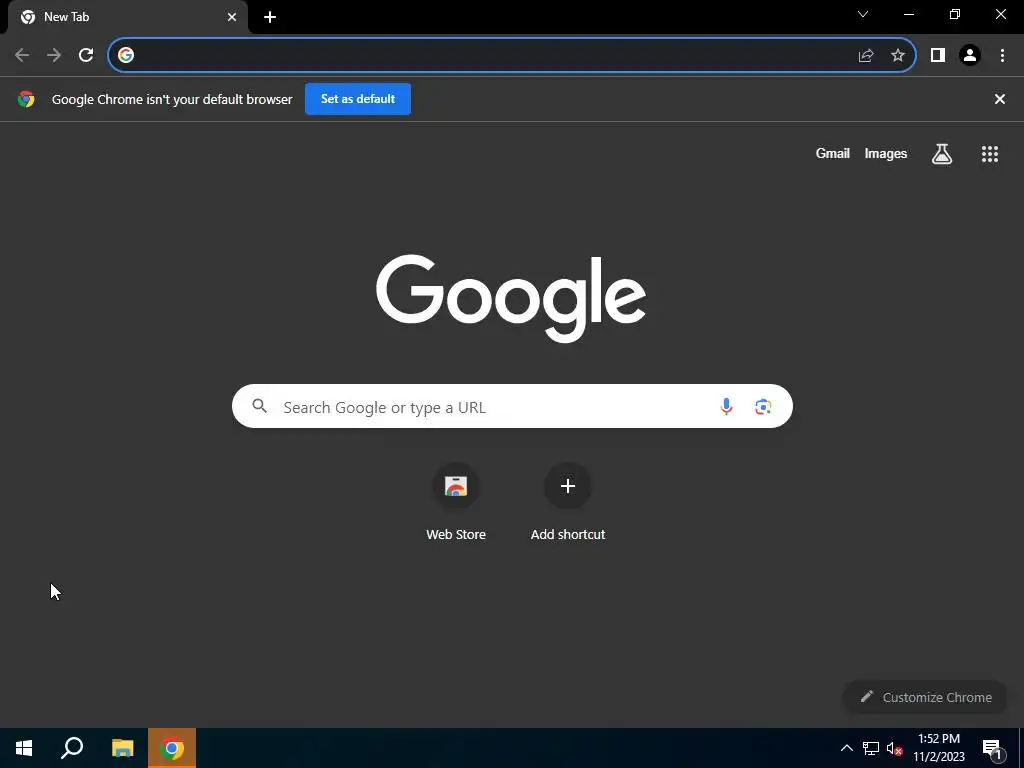The image size is (1024, 768).
Task: Click the Chrome logo in the infobar
Action: point(26,99)
